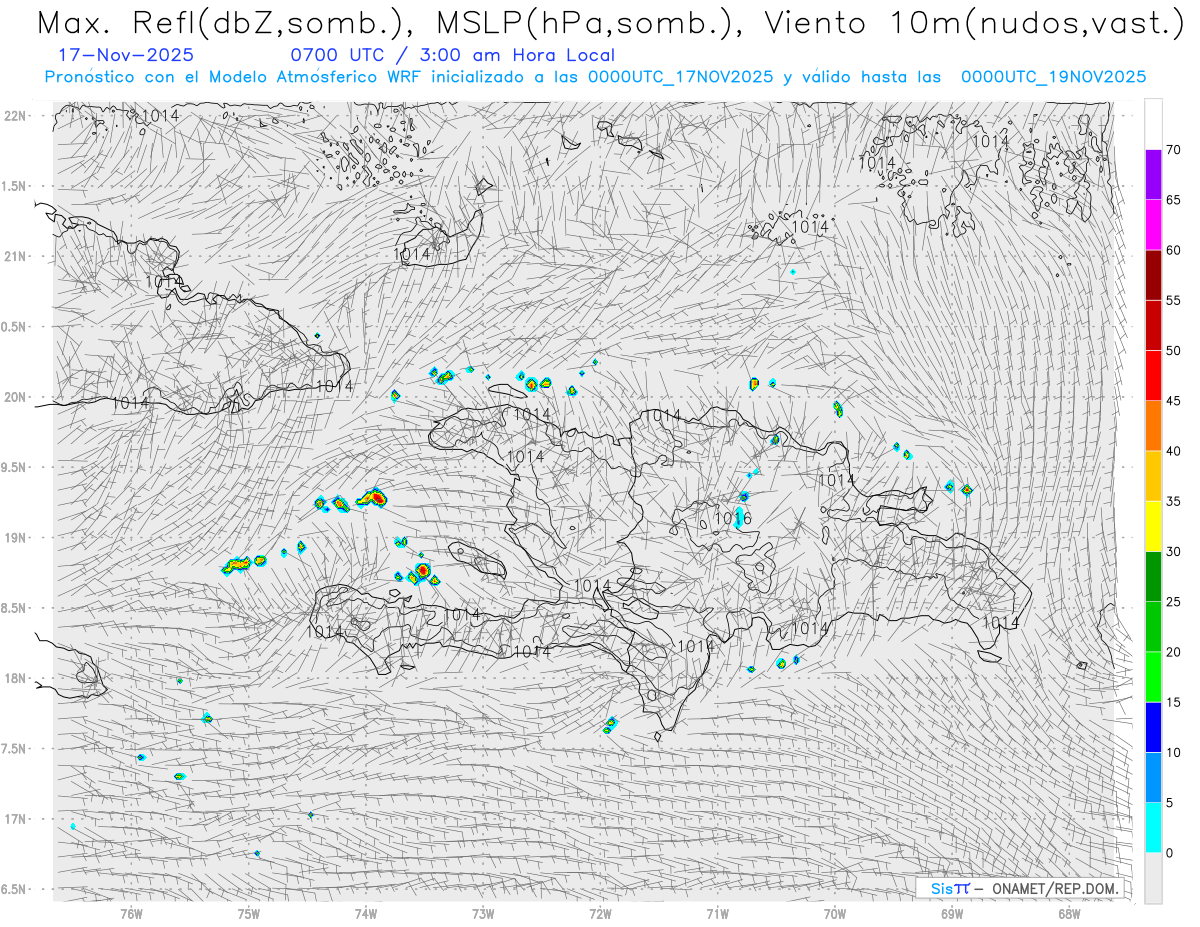Select the 71W longitude label

pyautogui.click(x=717, y=913)
